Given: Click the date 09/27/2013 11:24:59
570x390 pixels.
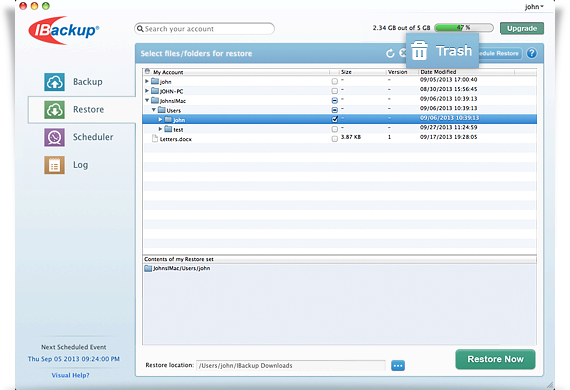Looking at the screenshot, I should click(x=449, y=128).
